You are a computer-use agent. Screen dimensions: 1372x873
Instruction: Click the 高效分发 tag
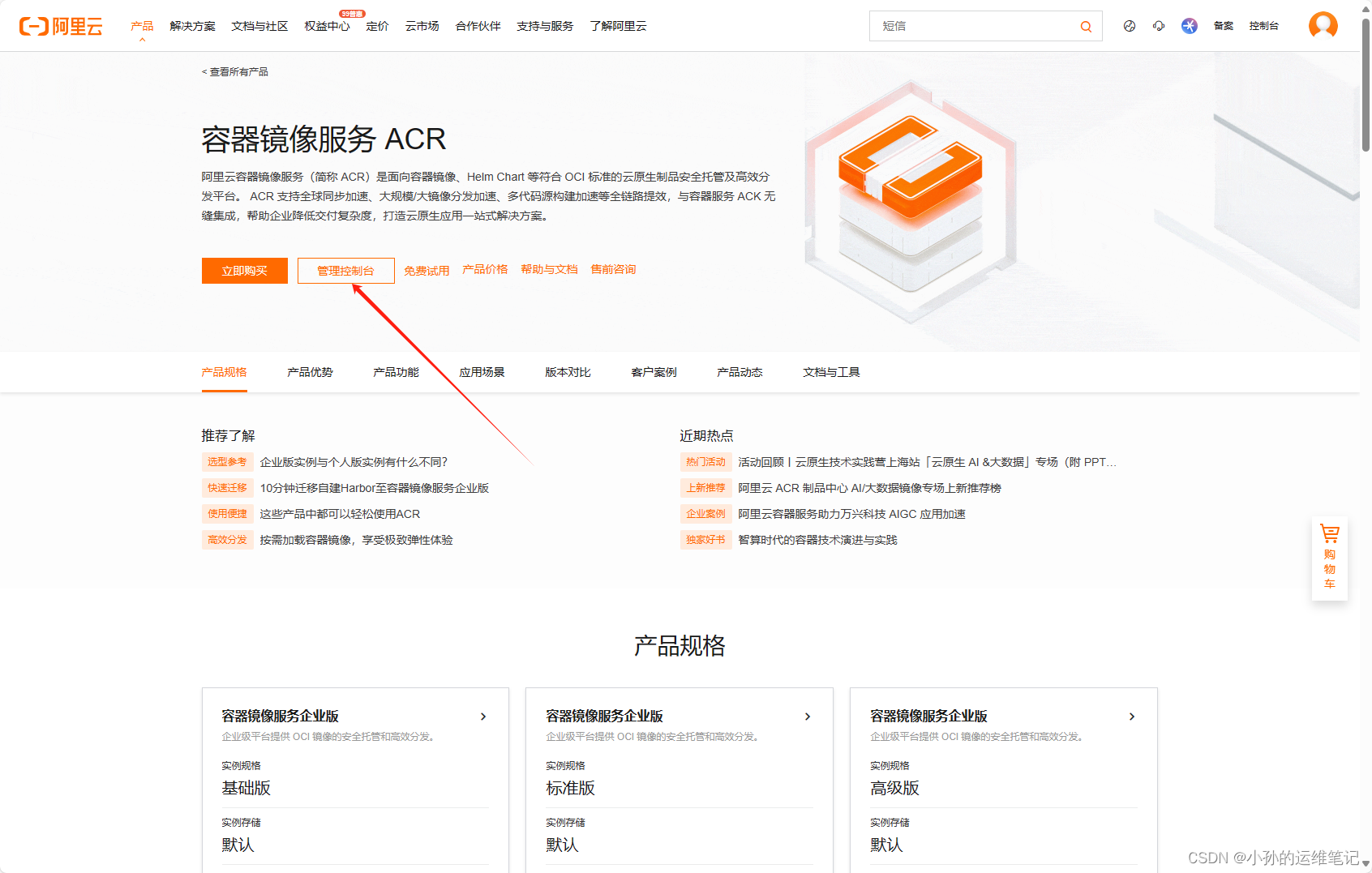[x=227, y=540]
